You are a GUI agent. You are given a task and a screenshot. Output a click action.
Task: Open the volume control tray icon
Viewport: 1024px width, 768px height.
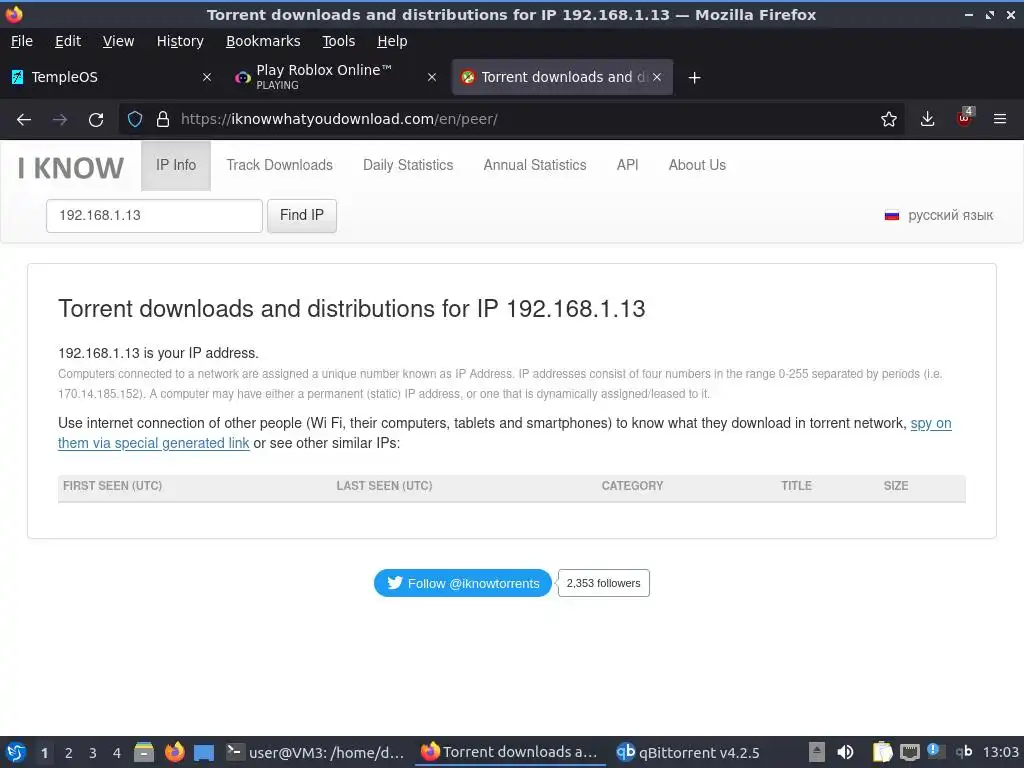(845, 752)
